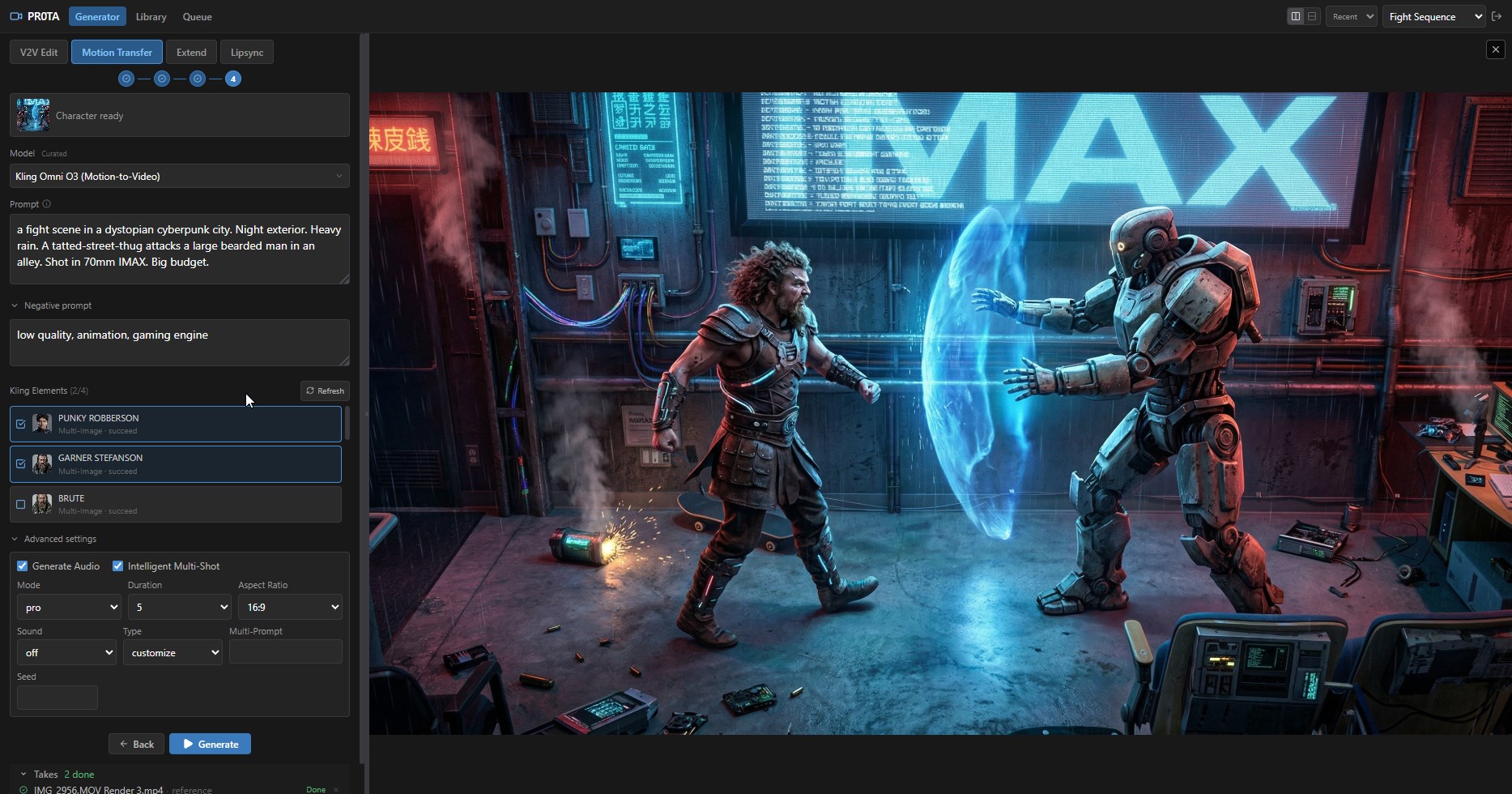Click the PROTA camera logo
Image resolution: width=1512 pixels, height=794 pixels.
pyautogui.click(x=16, y=16)
